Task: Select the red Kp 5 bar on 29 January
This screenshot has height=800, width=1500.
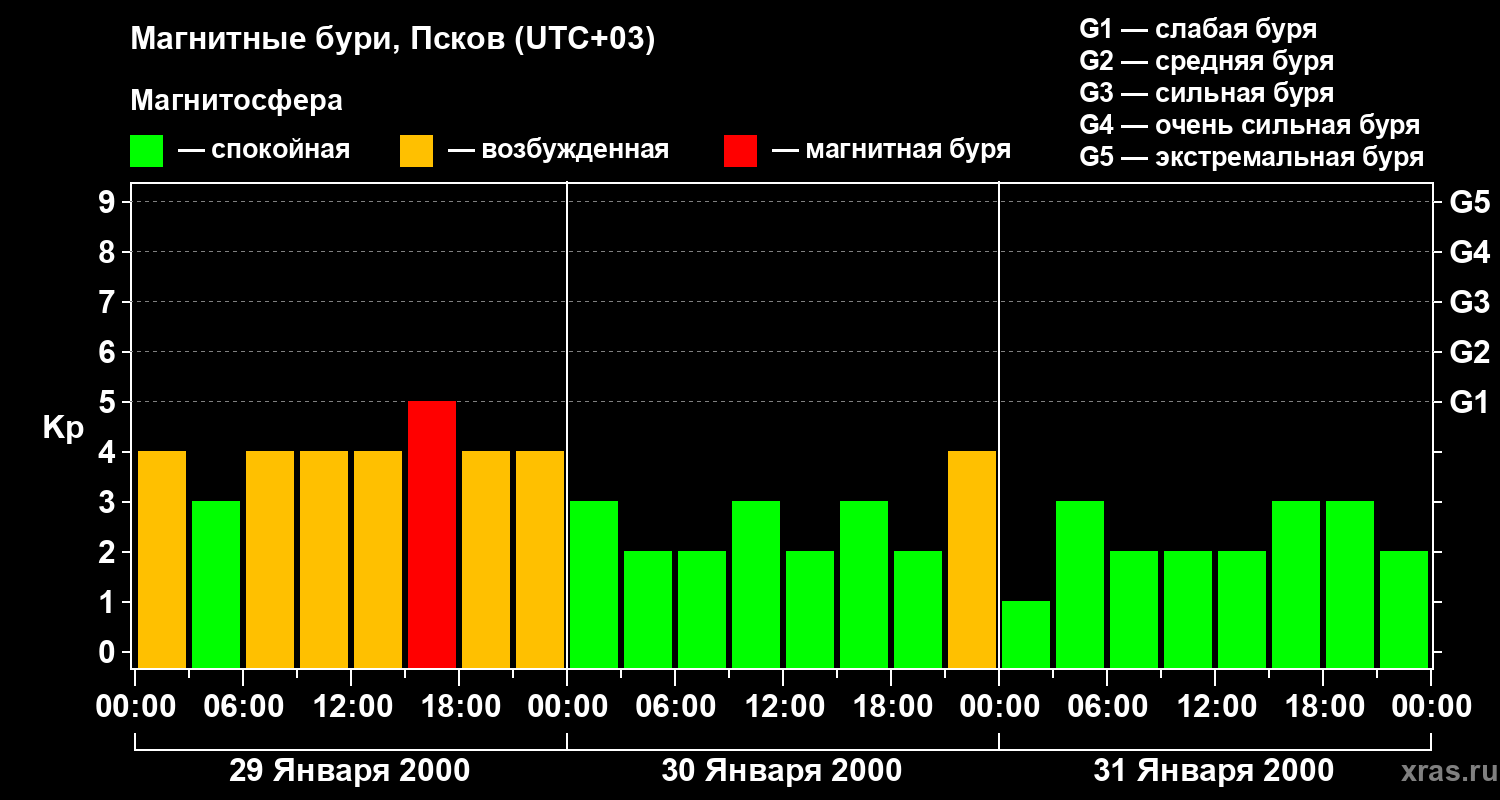Action: click(432, 535)
